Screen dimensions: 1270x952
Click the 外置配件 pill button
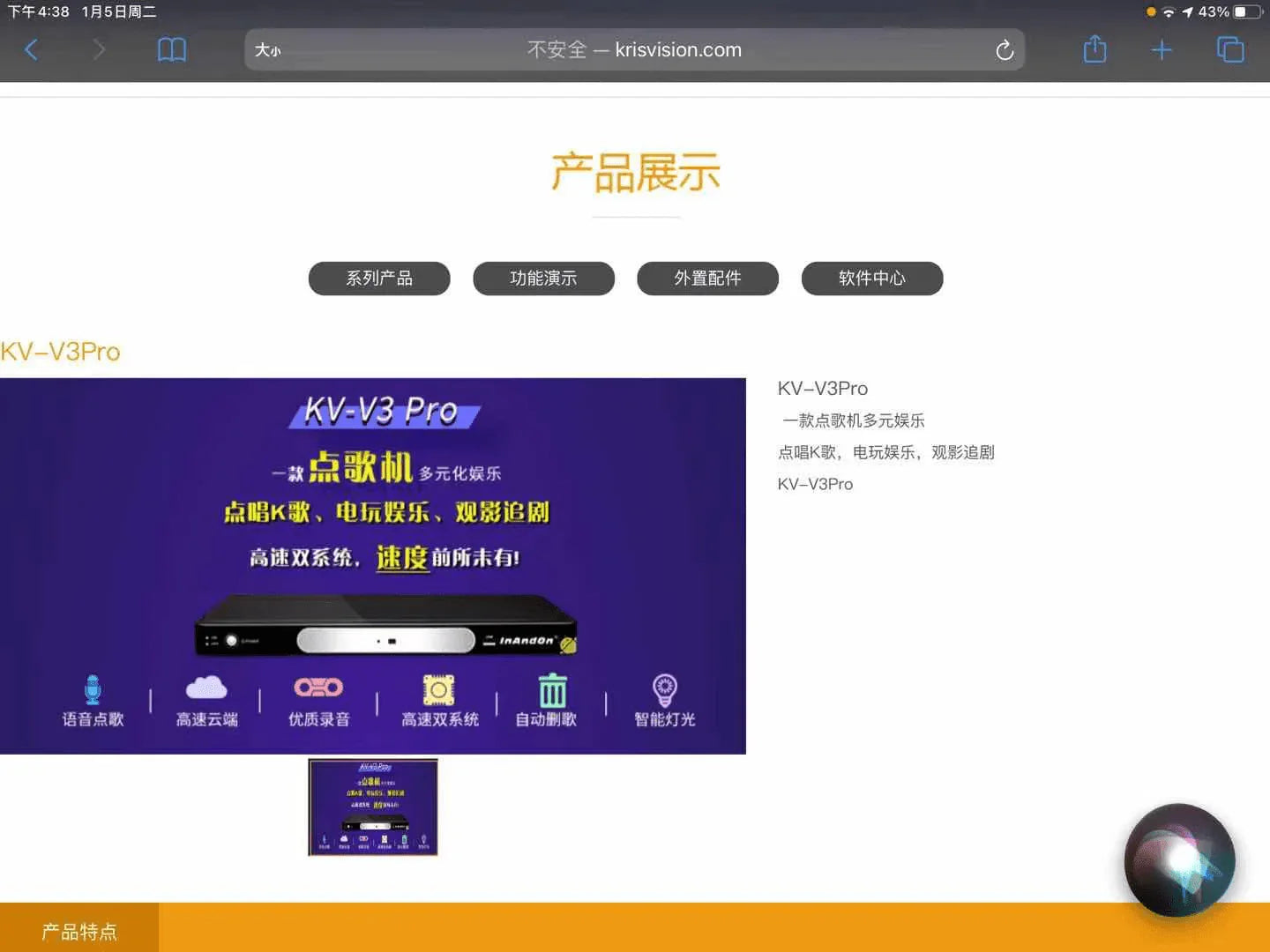[707, 279]
